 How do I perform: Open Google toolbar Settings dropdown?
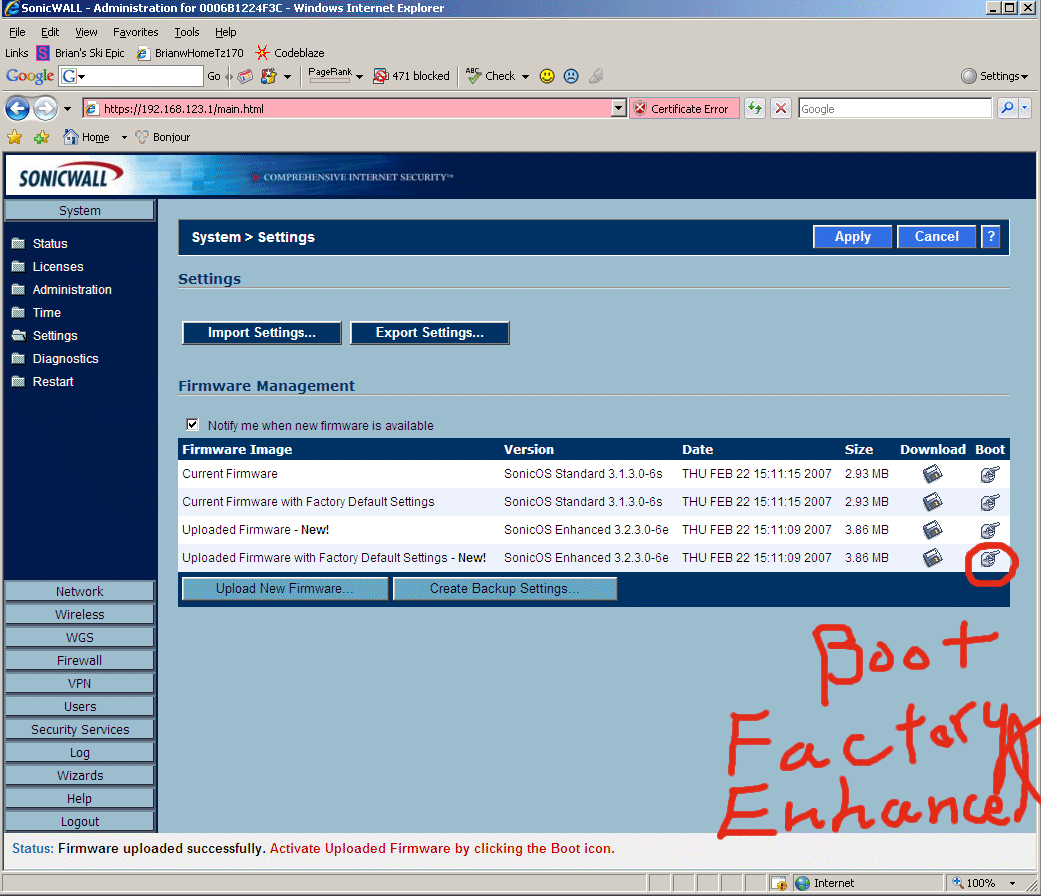click(x=995, y=76)
